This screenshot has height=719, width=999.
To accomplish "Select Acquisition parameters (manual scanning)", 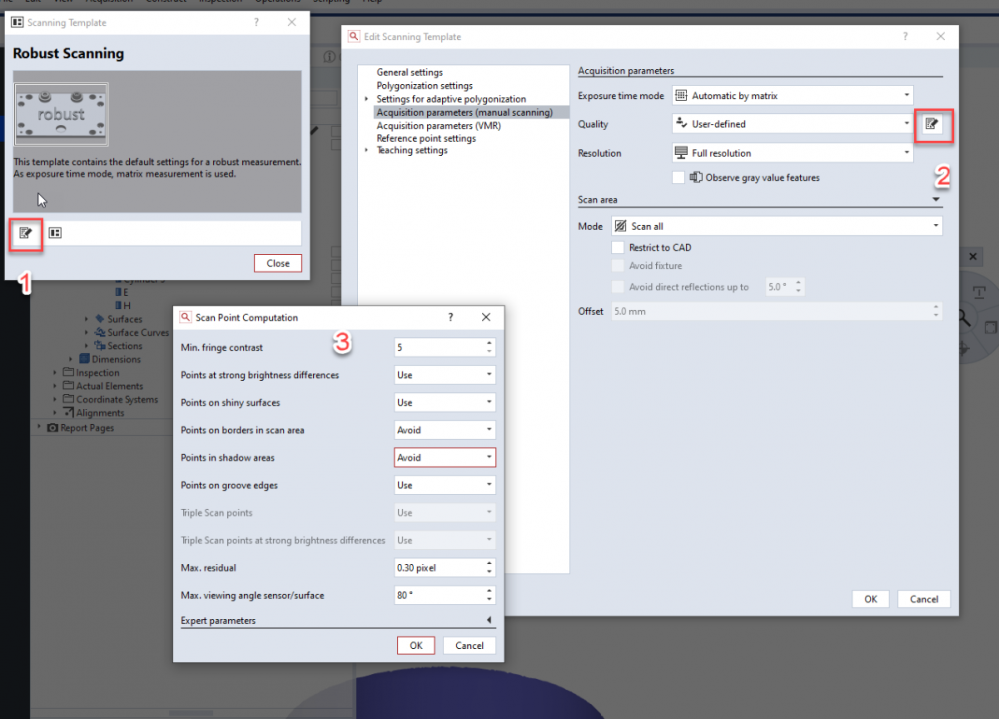I will tap(464, 112).
